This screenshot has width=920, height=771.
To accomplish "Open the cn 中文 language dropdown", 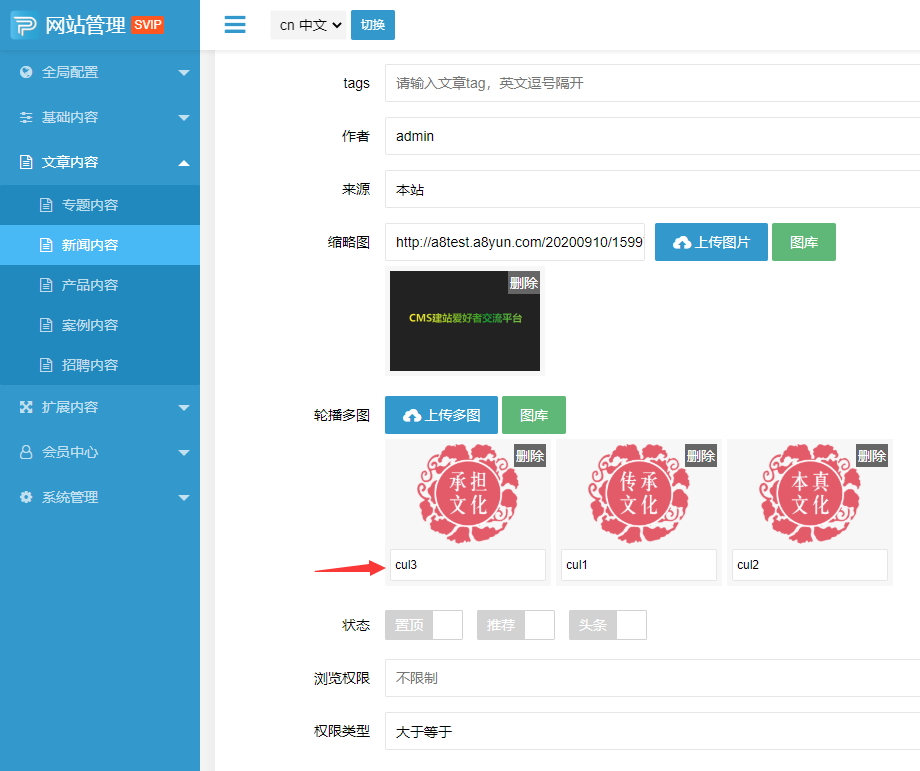I will 308,25.
